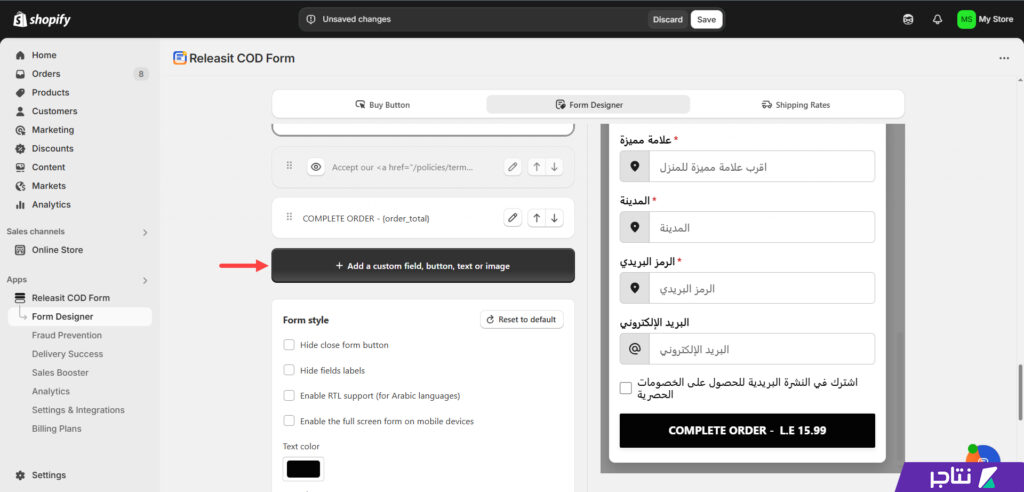This screenshot has height=492, width=1024.
Task: Open Settings & Integrations
Action: click(x=78, y=410)
